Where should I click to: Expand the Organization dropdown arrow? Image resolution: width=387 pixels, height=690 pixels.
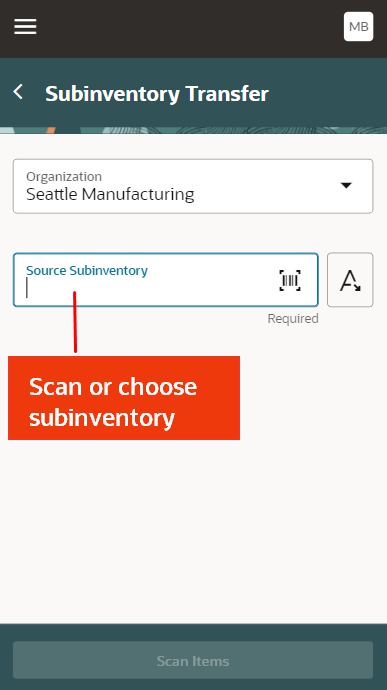tap(346, 185)
